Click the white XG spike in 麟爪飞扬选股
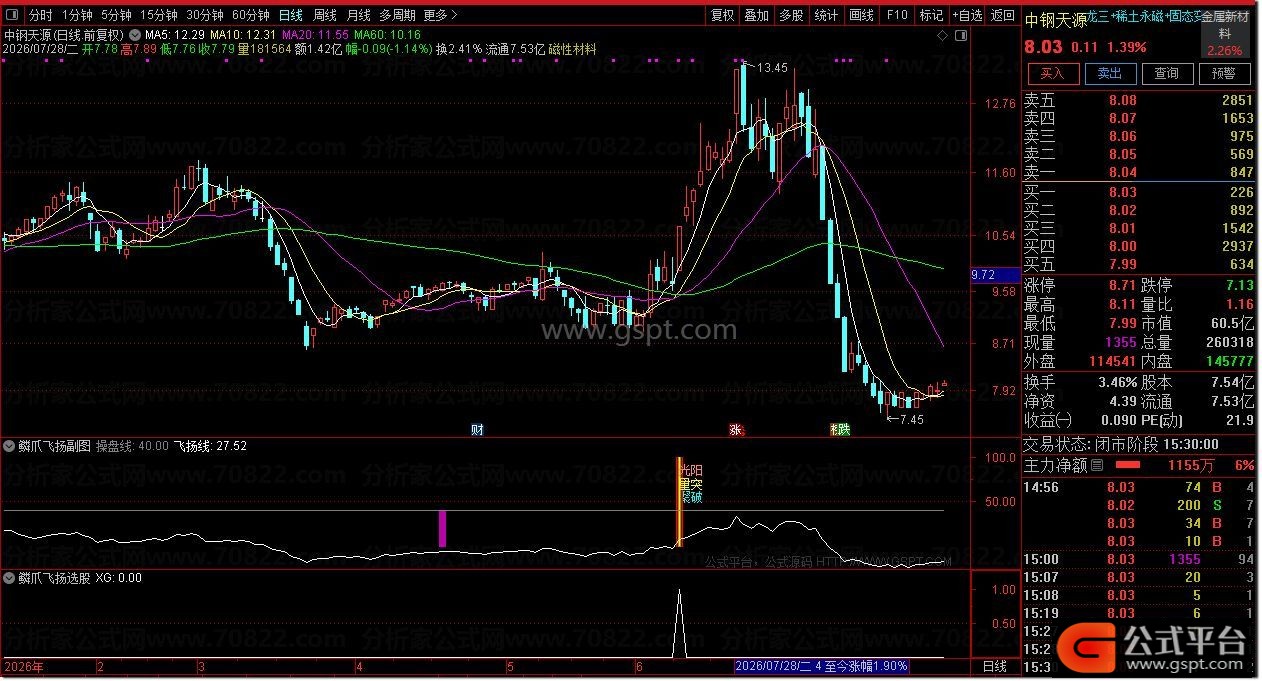Image resolution: width=1262 pixels, height=681 pixels. click(x=680, y=623)
